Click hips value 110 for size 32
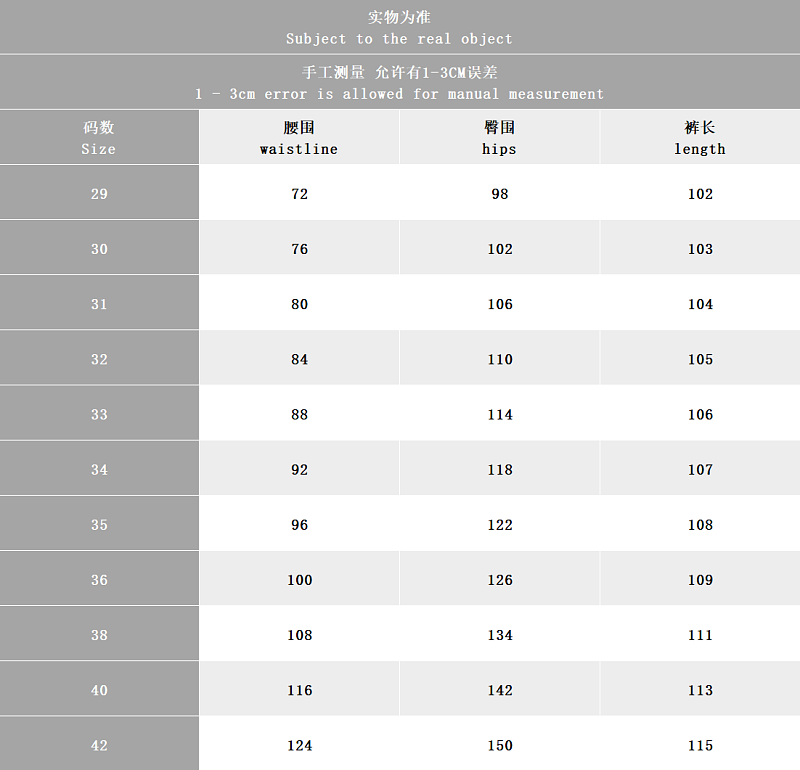The width and height of the screenshot is (800, 770). click(499, 358)
